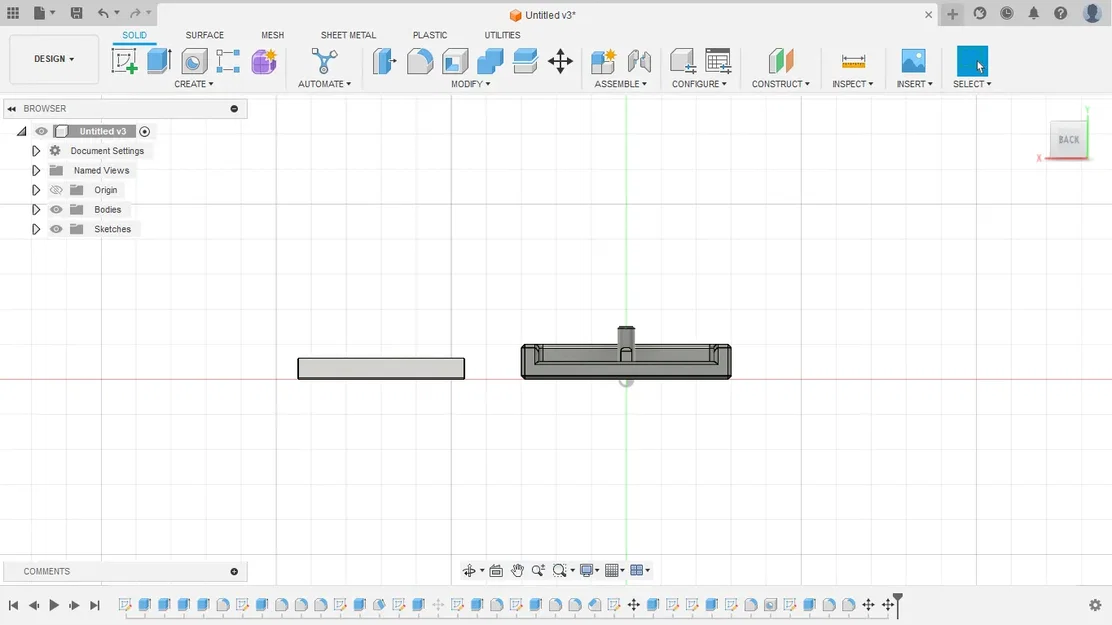Image resolution: width=1112 pixels, height=625 pixels.
Task: Hide the Sketches folder
Action: point(56,229)
